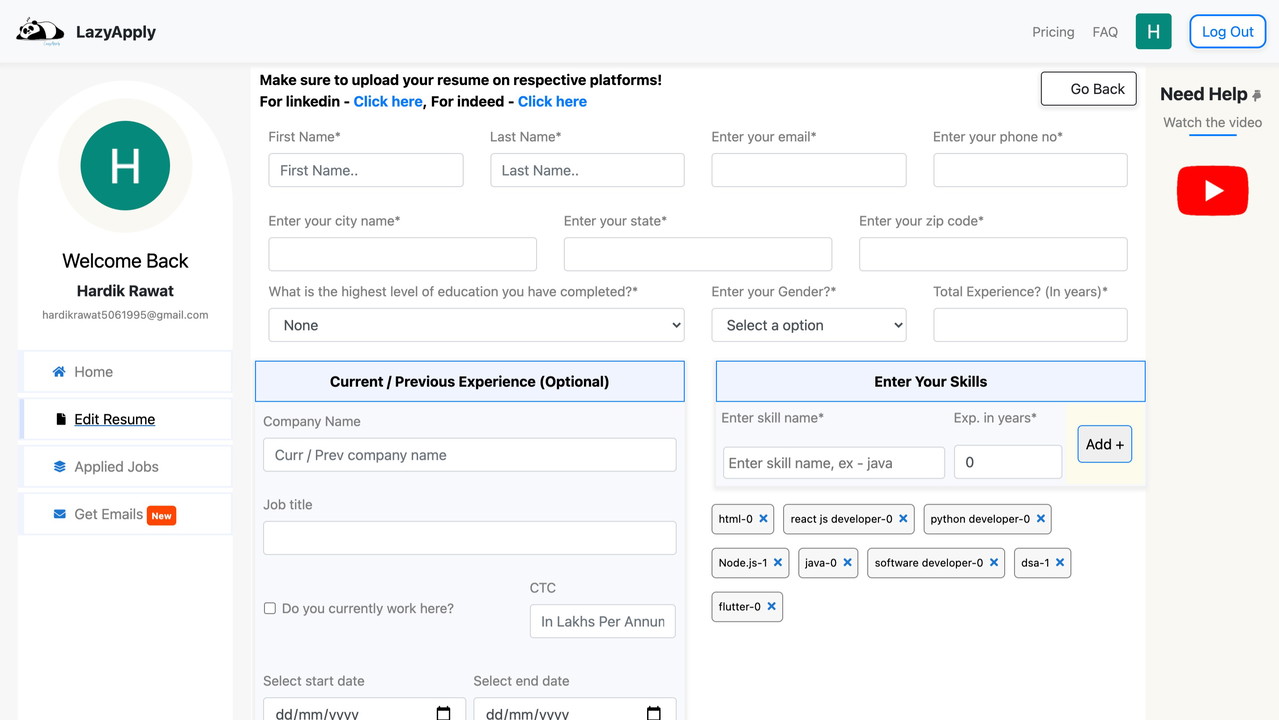Open the end date picker

tap(653, 712)
